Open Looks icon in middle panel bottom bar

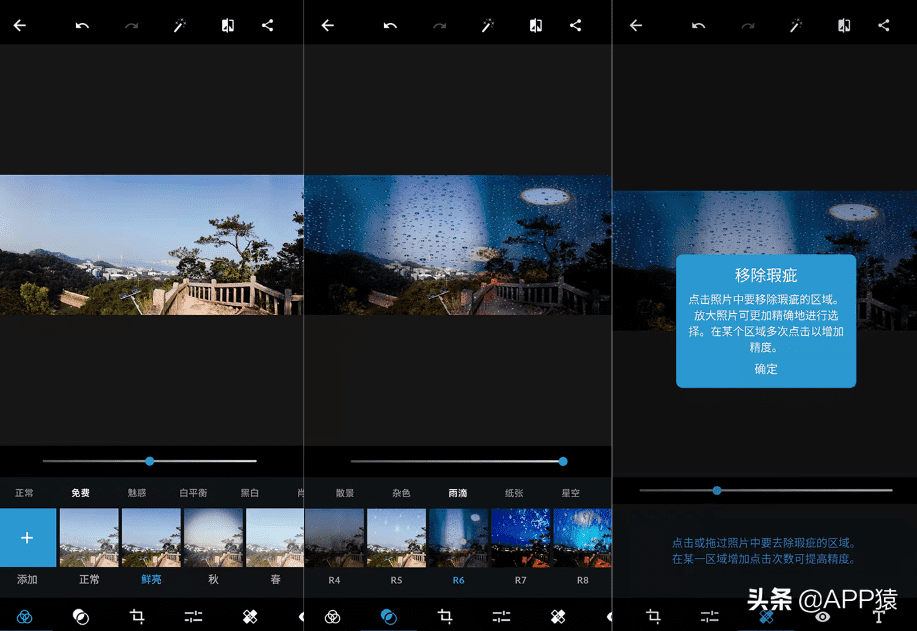pyautogui.click(x=332, y=616)
